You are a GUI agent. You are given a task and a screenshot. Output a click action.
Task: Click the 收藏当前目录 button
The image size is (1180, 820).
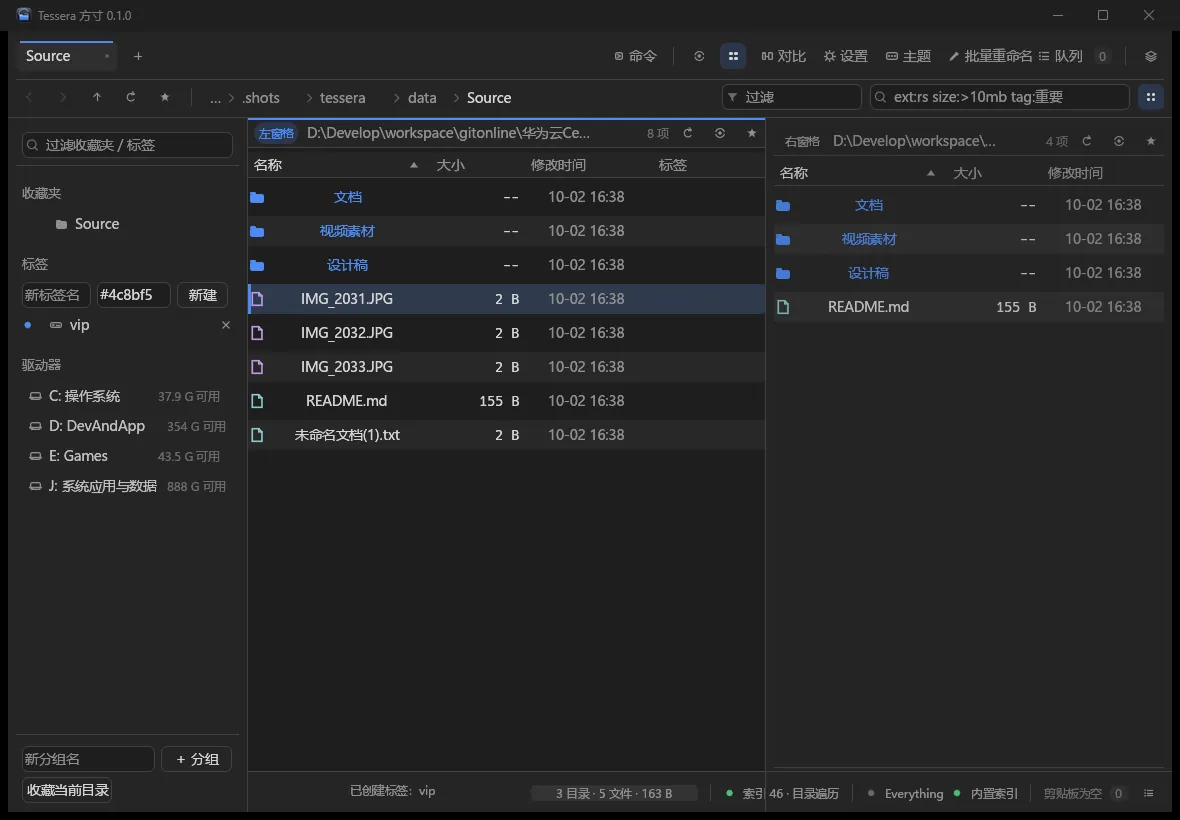click(x=68, y=790)
